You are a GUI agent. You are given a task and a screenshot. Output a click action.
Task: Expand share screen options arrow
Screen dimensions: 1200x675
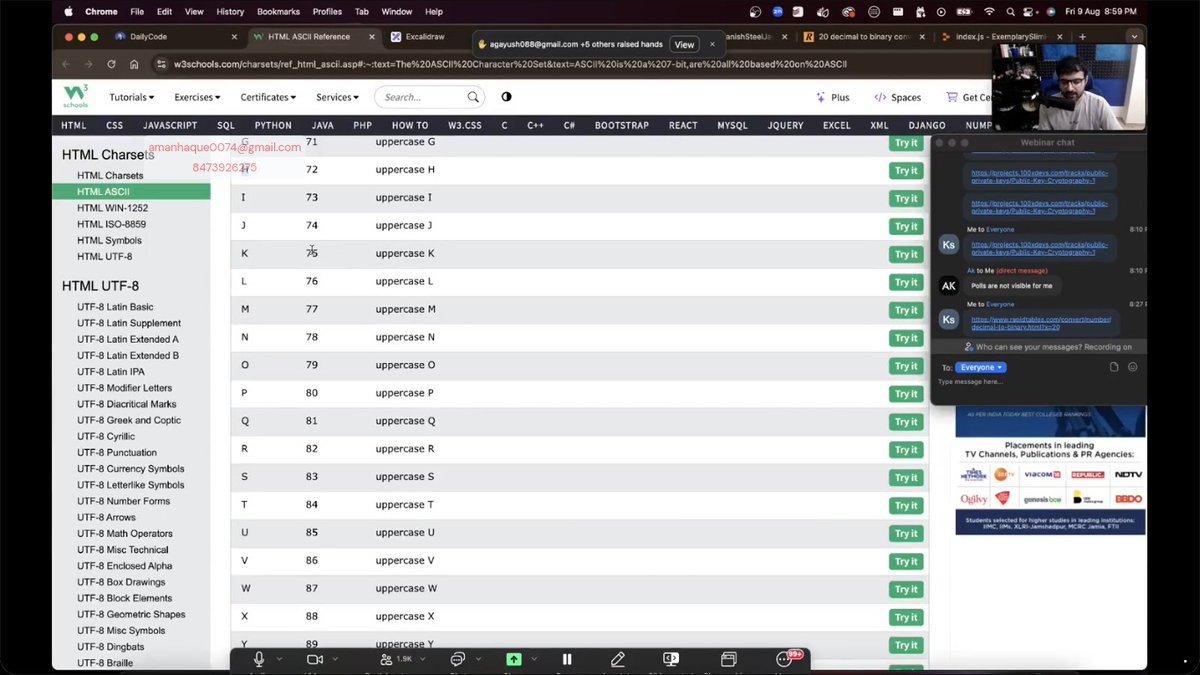(x=534, y=659)
